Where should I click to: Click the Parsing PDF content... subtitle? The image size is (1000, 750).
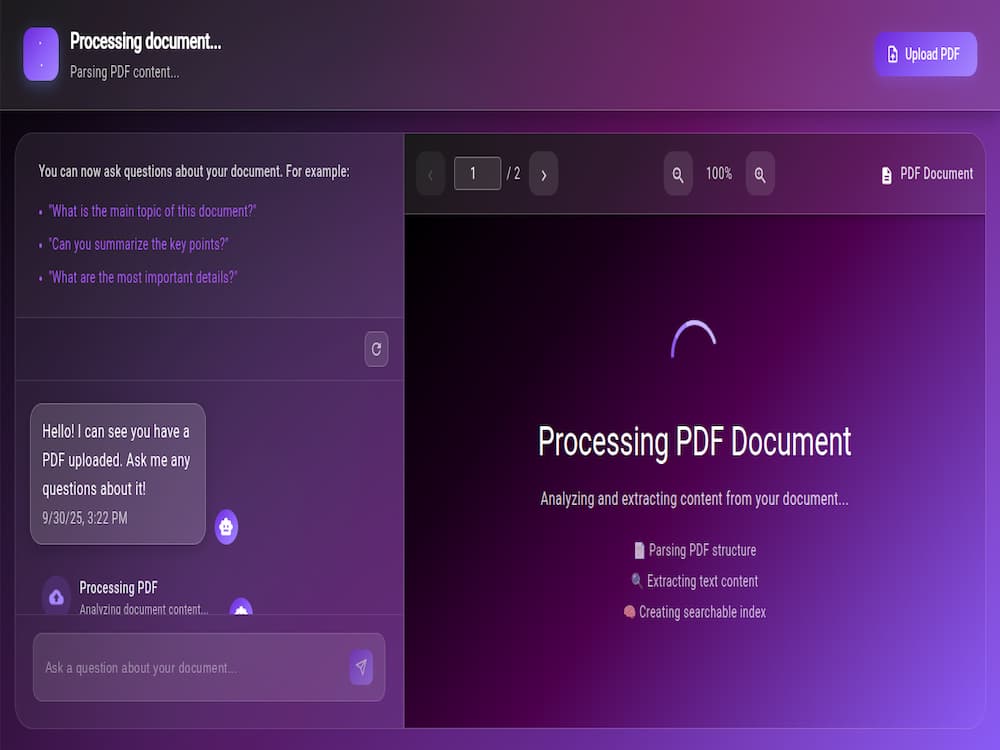coord(124,72)
